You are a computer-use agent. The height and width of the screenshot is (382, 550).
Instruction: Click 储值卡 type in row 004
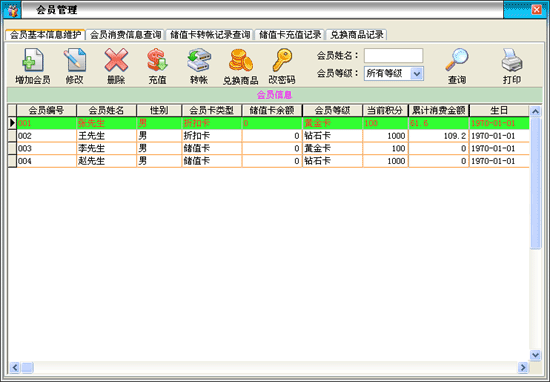[x=212, y=161]
